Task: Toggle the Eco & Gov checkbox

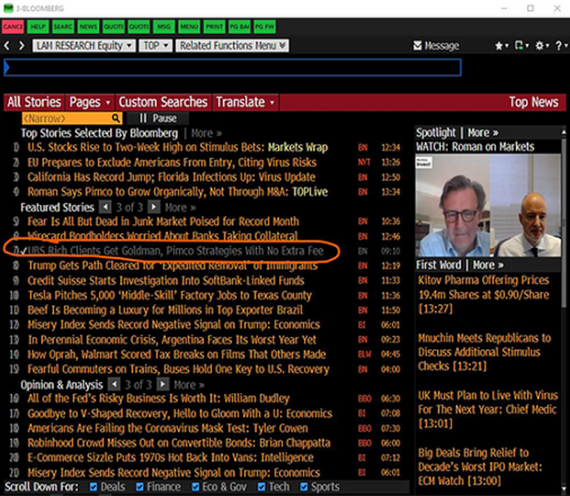Action: tap(196, 487)
